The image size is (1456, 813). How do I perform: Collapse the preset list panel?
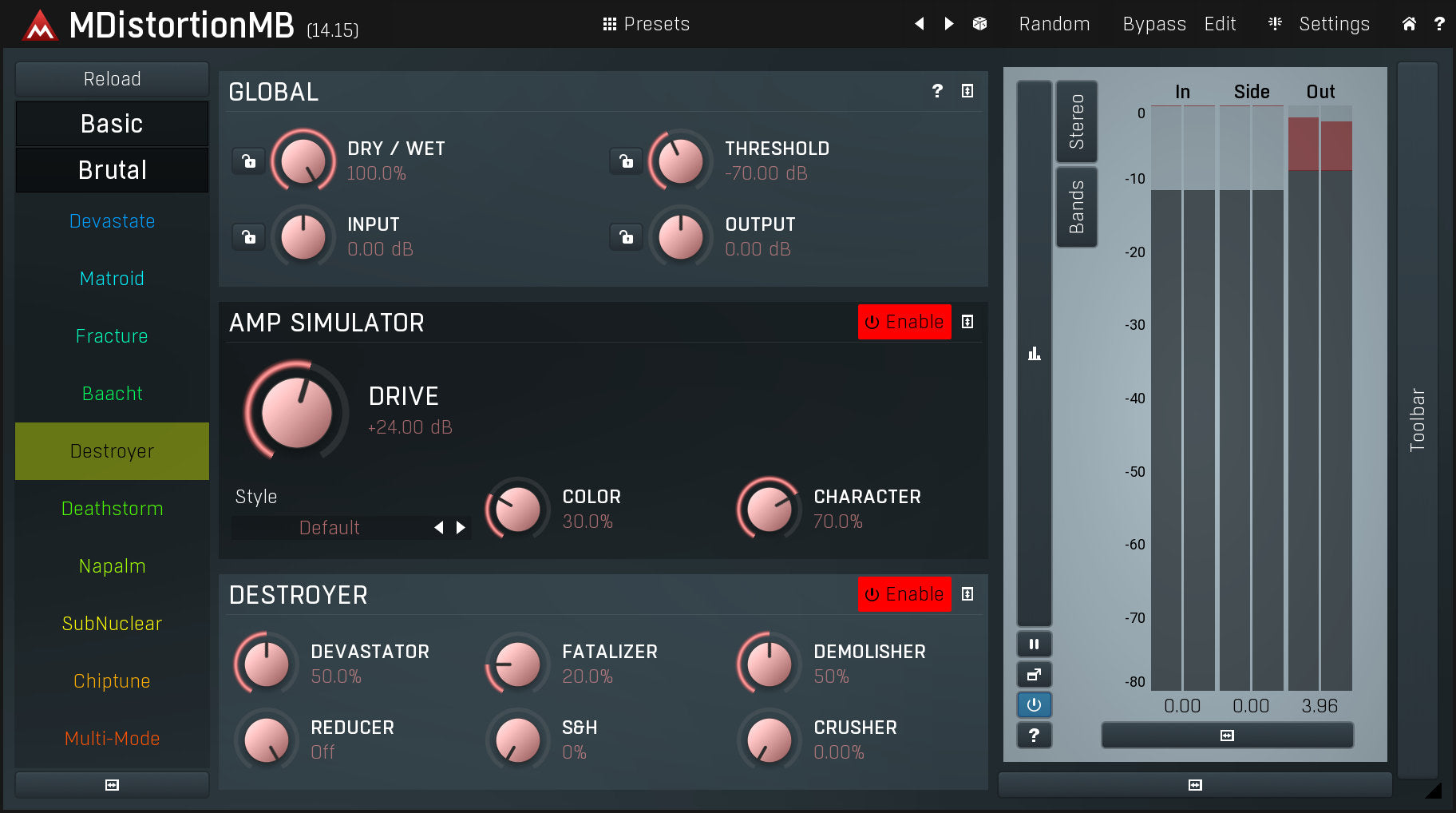tap(112, 785)
